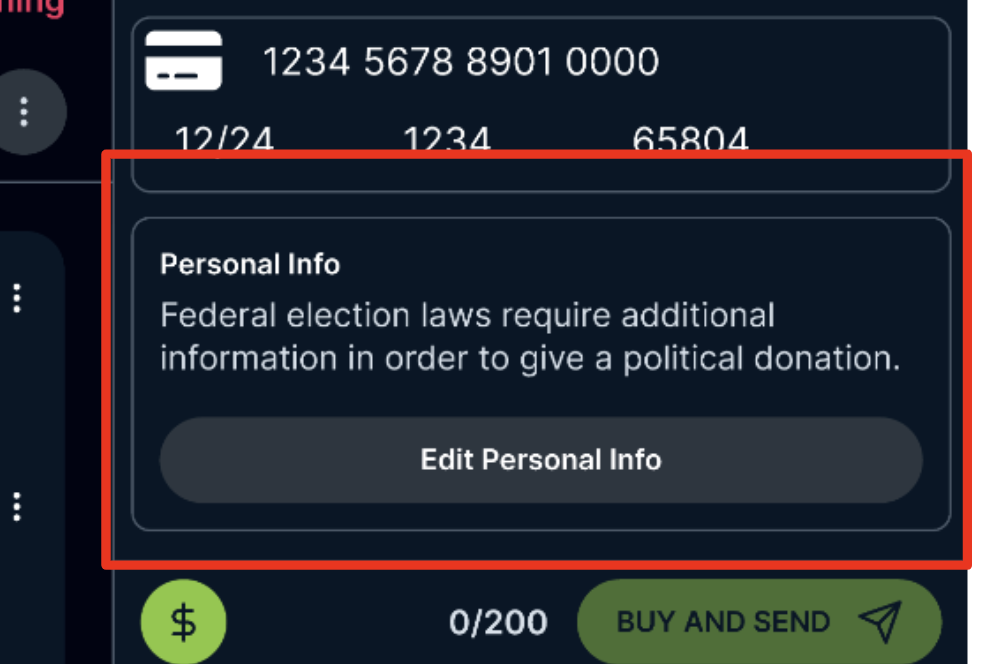Click the 12/24 expiration date field

tap(224, 141)
